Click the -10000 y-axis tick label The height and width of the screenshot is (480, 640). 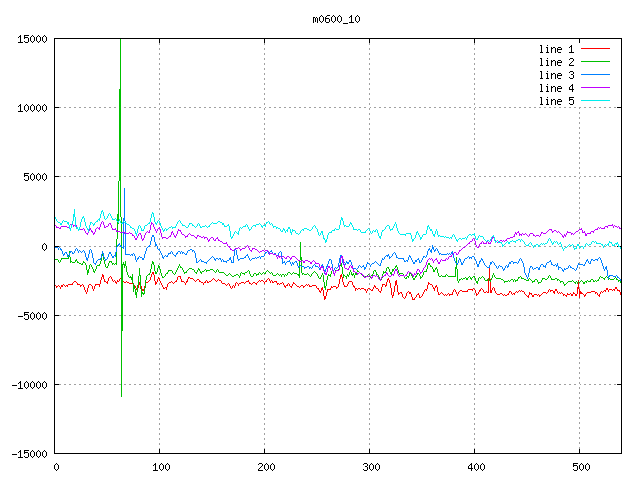click(x=29, y=385)
